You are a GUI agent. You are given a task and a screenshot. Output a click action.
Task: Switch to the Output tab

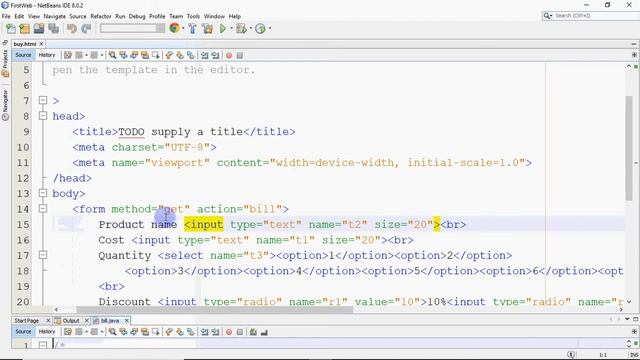pyautogui.click(x=71, y=321)
